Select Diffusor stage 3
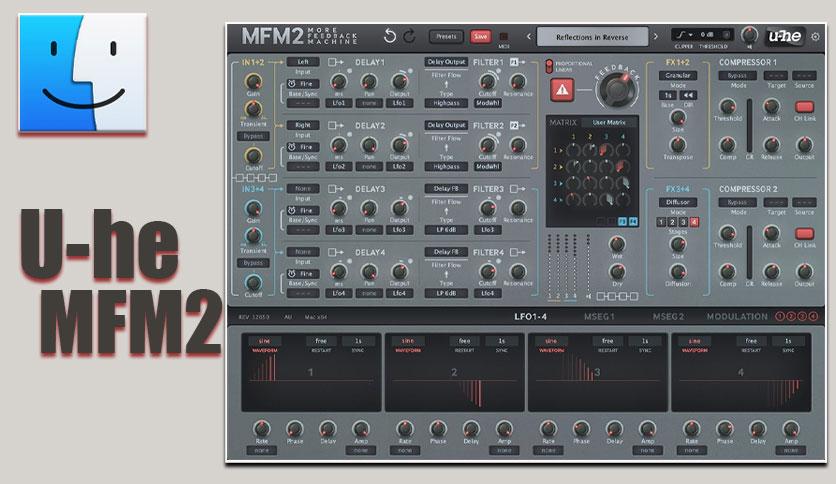Screen dimensions: 836x484 [x=684, y=222]
